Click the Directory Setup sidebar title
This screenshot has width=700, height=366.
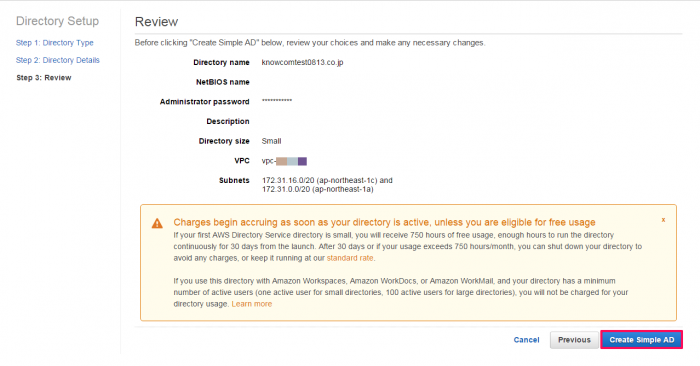pyautogui.click(x=57, y=21)
